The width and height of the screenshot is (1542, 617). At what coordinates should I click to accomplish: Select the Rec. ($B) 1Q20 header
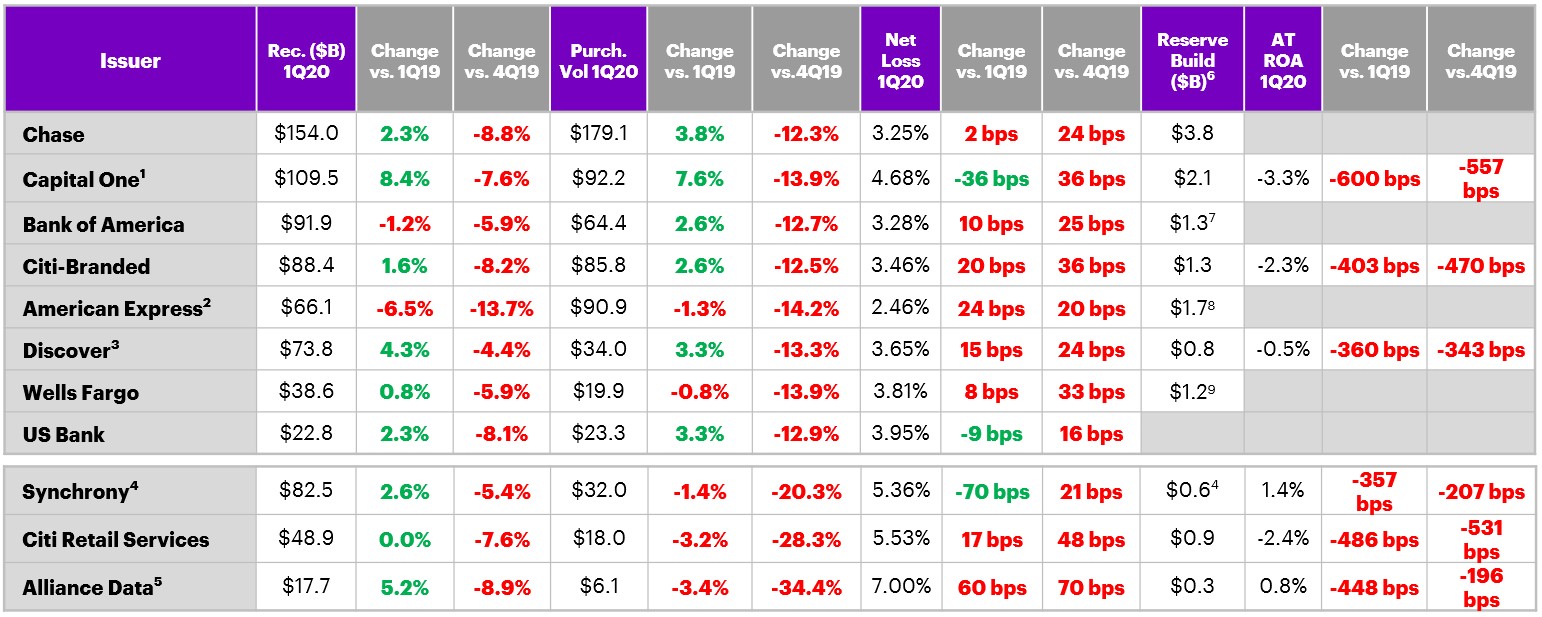[306, 60]
